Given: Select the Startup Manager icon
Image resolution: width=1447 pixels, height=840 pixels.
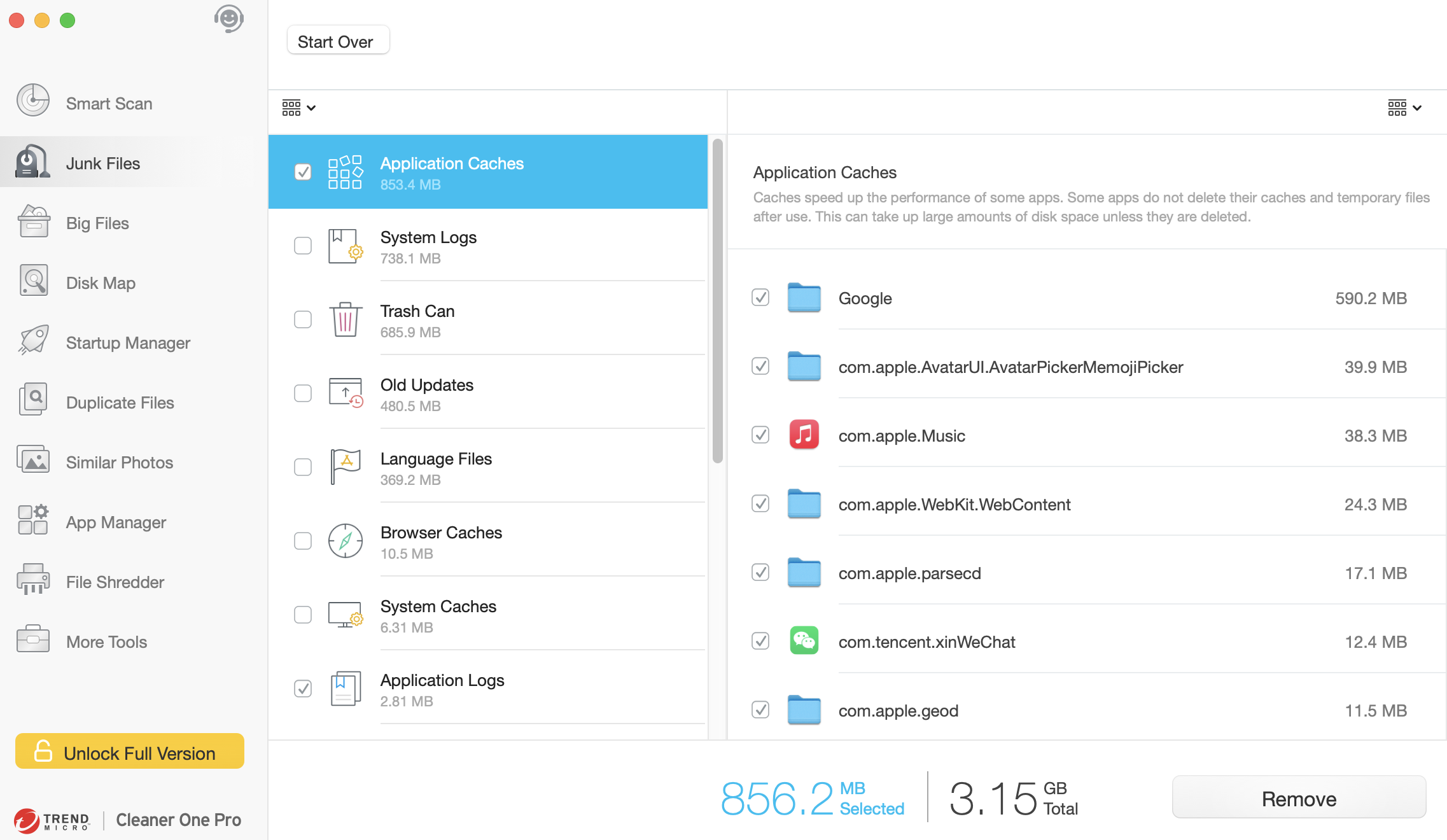Looking at the screenshot, I should pos(33,342).
